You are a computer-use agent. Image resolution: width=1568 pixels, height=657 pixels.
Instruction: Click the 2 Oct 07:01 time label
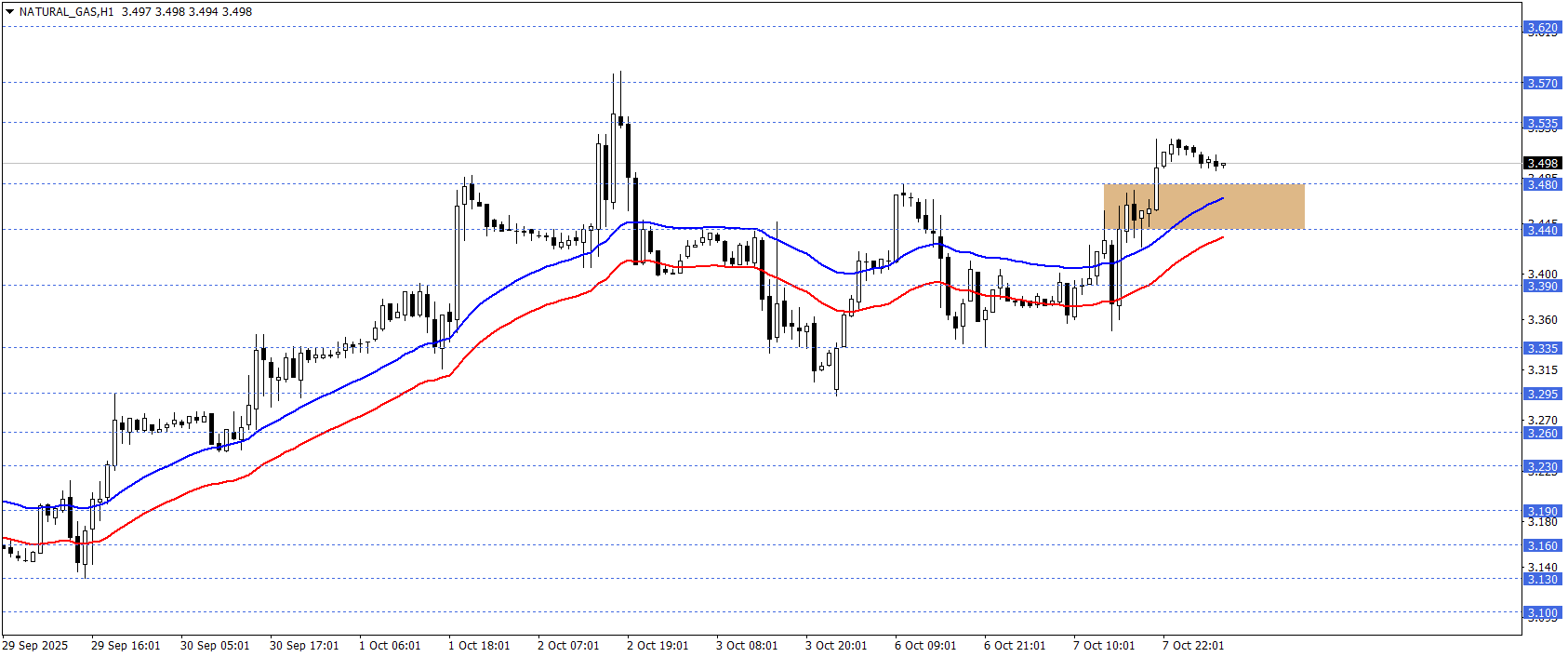tap(568, 646)
